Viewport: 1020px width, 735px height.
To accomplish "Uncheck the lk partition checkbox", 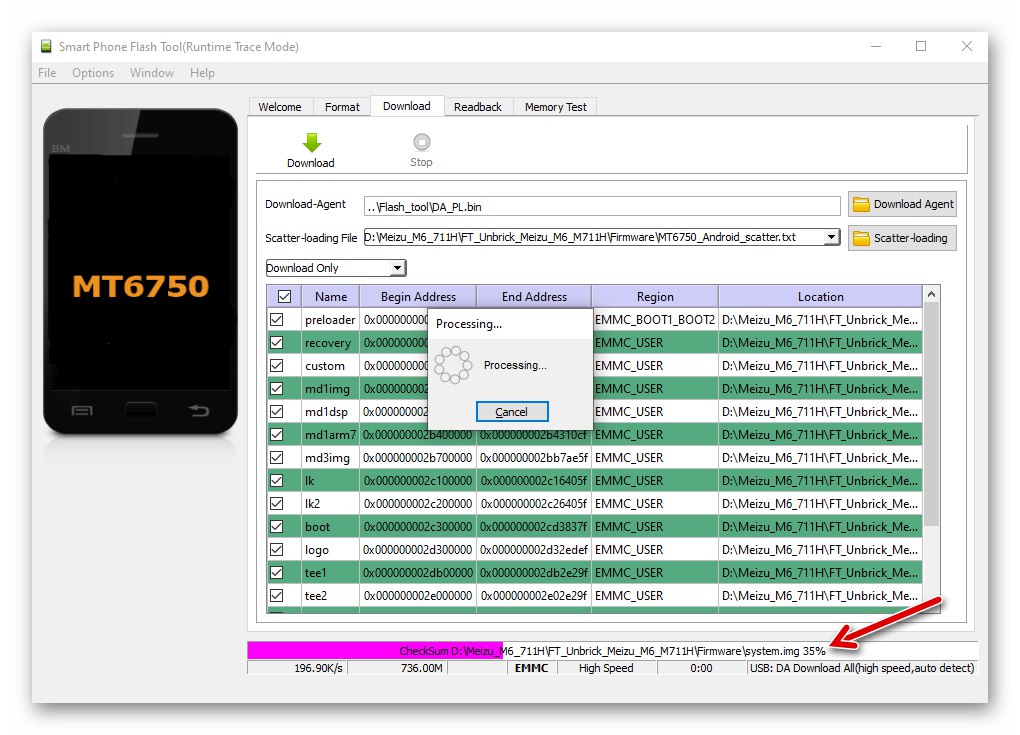I will tap(277, 481).
